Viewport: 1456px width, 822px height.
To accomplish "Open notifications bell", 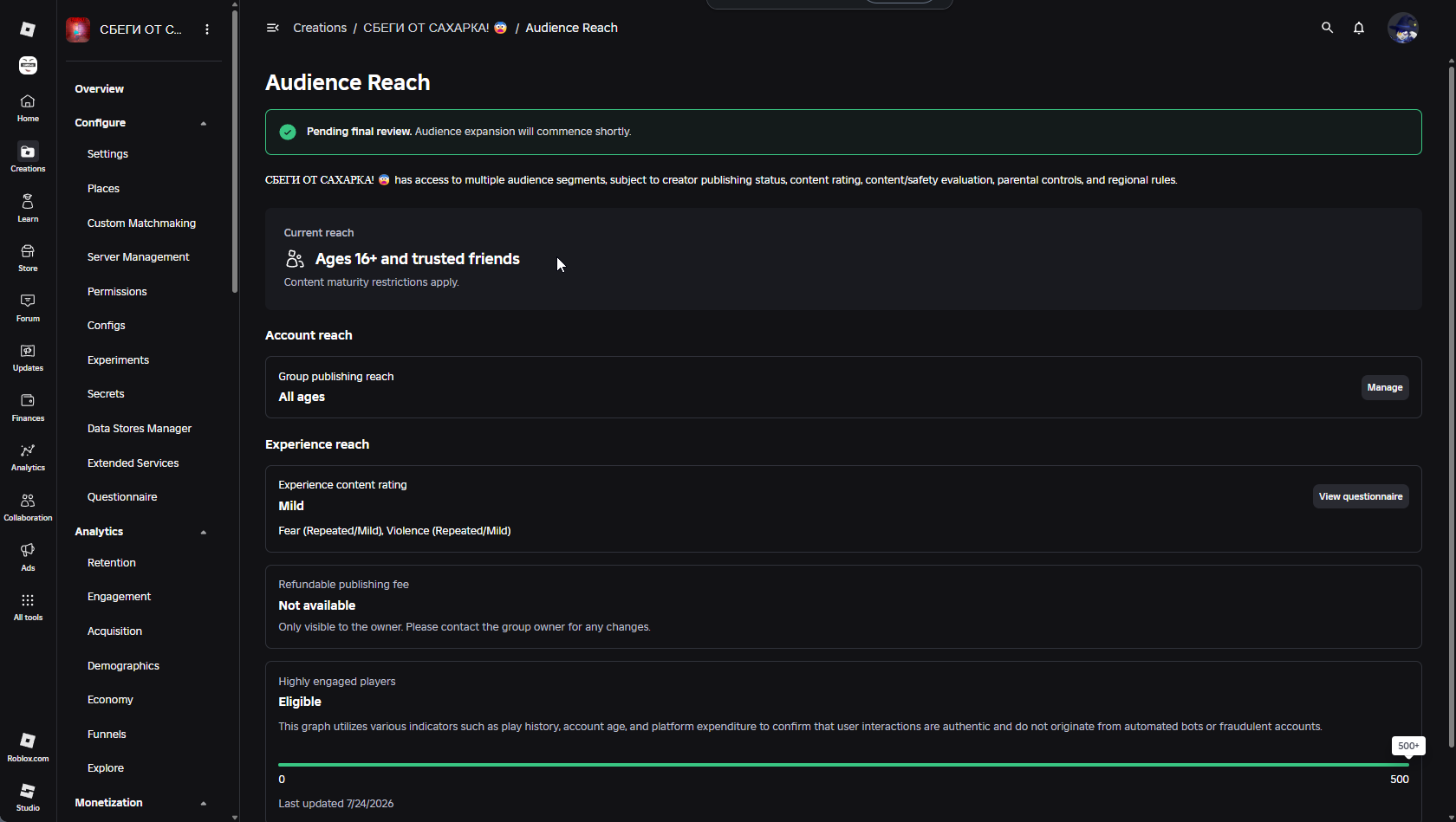I will [1359, 28].
